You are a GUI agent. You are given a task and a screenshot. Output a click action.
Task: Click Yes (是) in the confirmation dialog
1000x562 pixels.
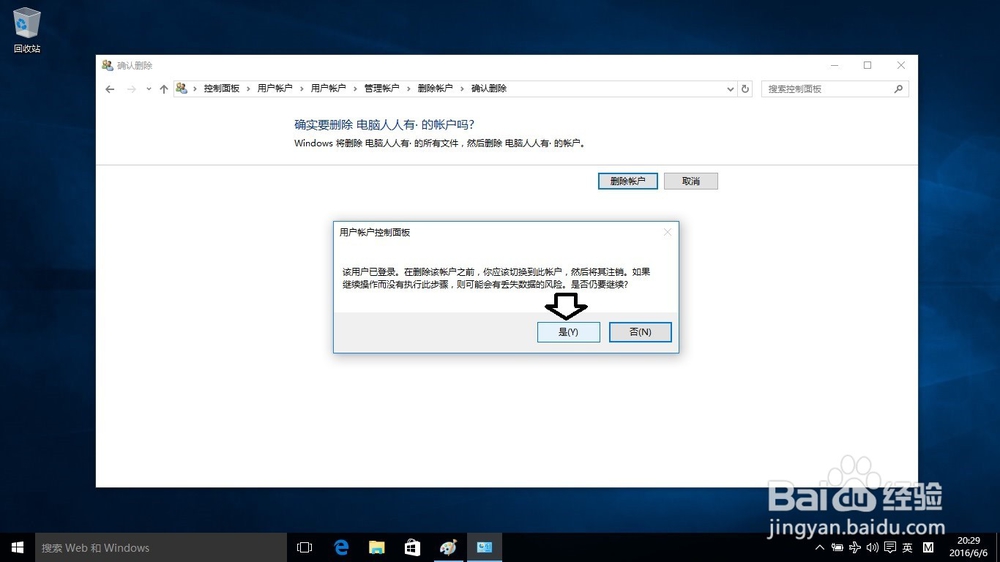click(x=568, y=332)
